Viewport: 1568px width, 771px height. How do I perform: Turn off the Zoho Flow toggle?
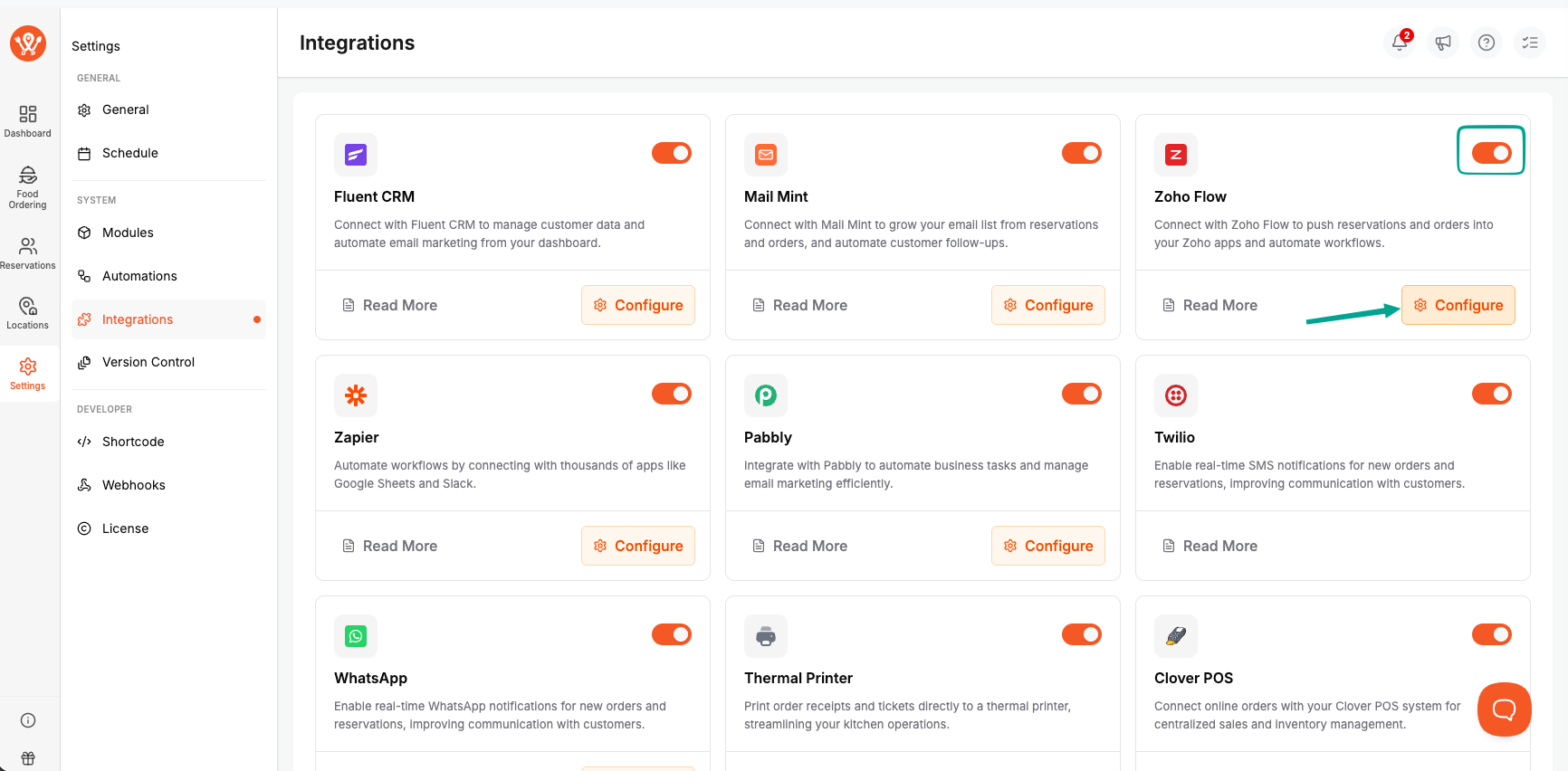click(x=1492, y=153)
